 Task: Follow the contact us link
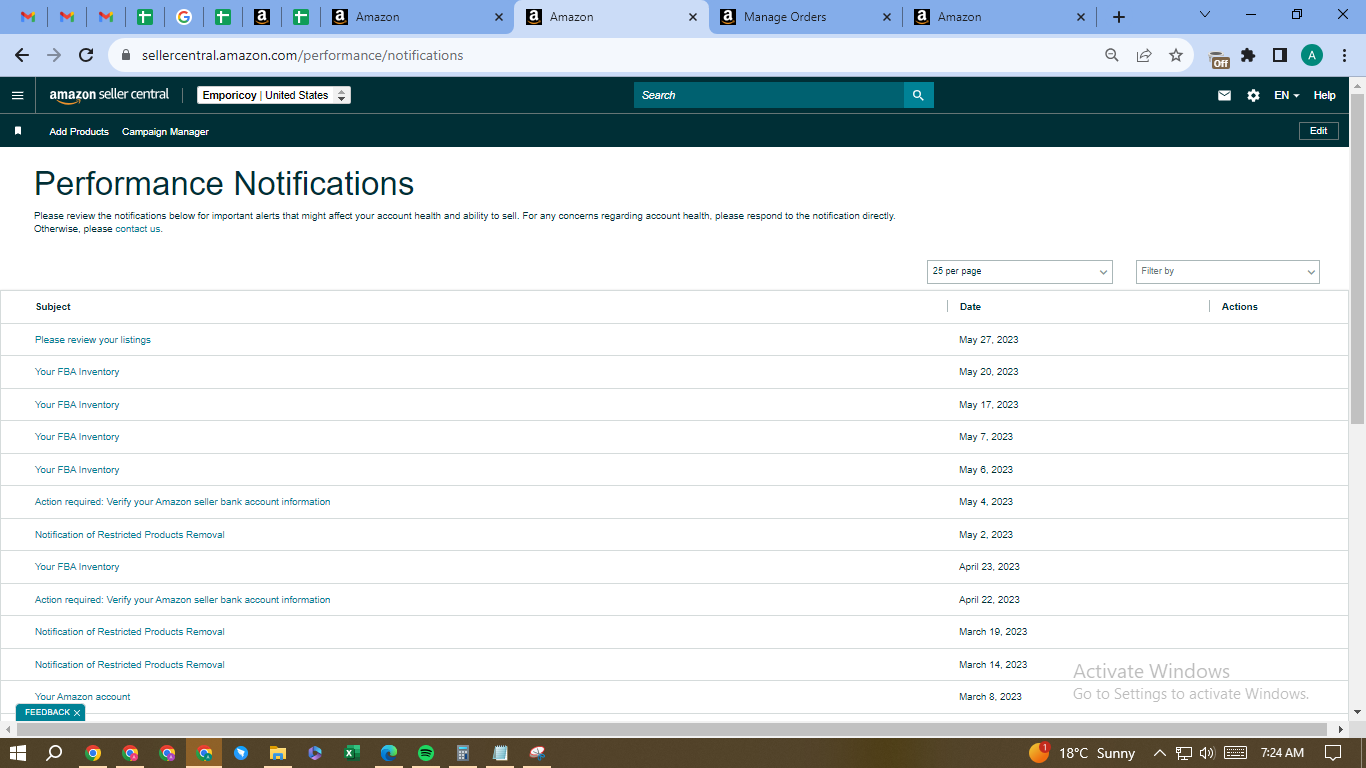pyautogui.click(x=138, y=229)
